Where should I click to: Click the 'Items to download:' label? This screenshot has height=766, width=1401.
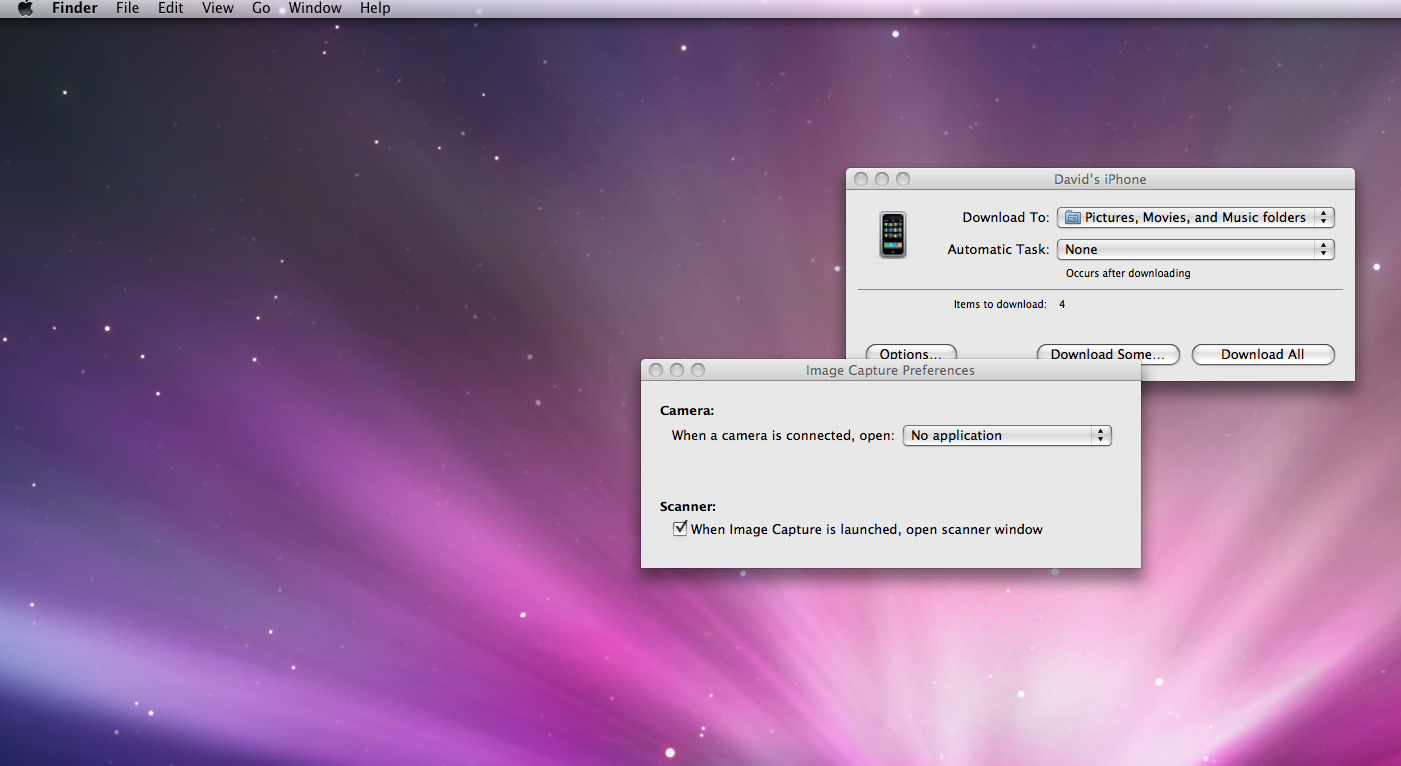click(x=1000, y=304)
